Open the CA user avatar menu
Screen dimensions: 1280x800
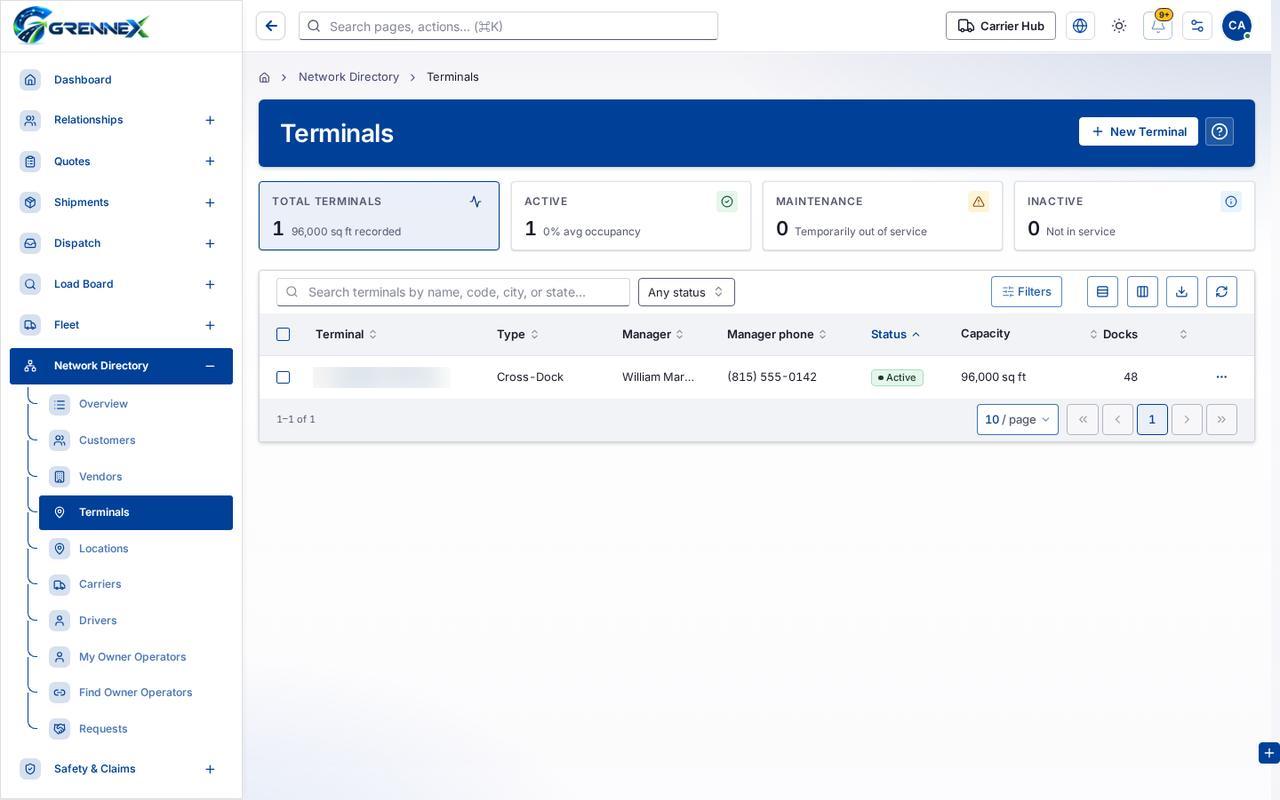(x=1237, y=26)
